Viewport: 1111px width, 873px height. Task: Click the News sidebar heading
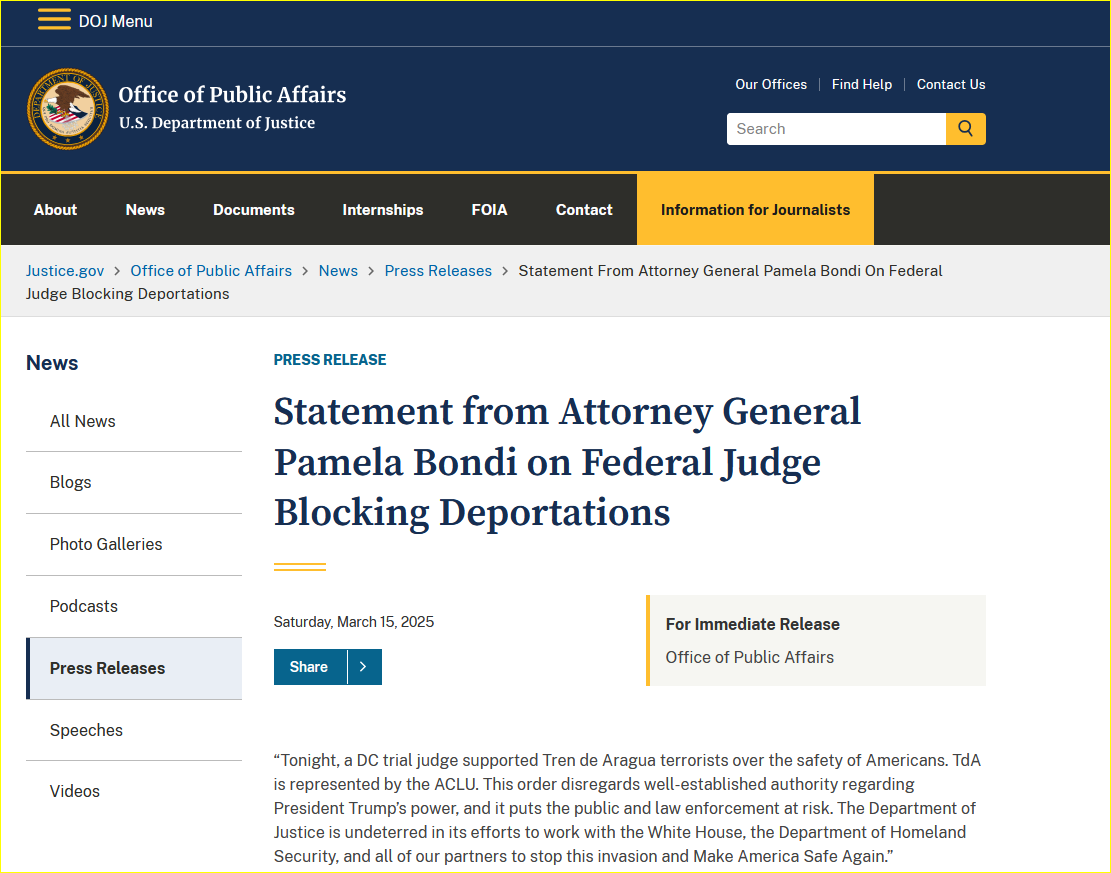point(52,363)
